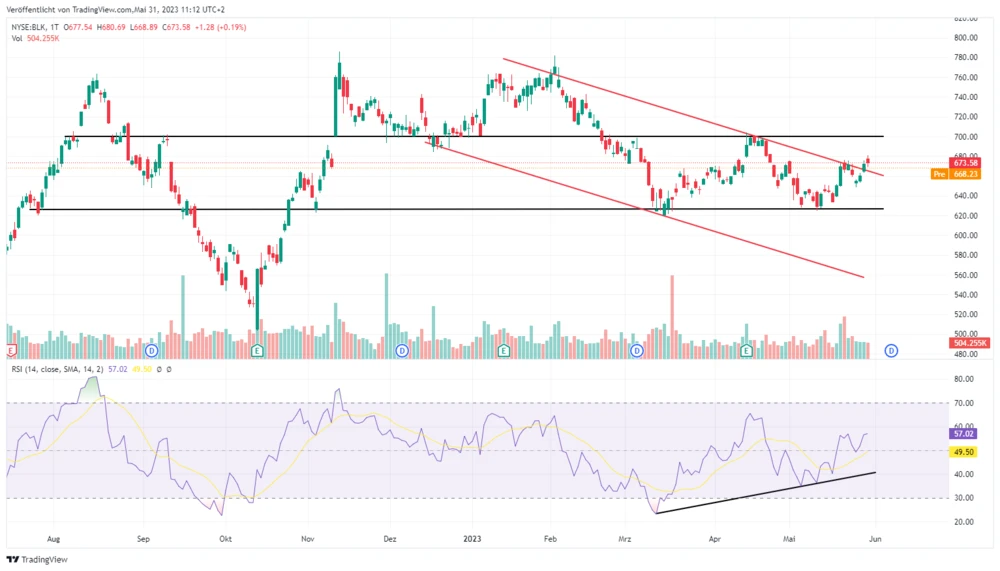Click the 2023 label on the date axis

[474, 537]
